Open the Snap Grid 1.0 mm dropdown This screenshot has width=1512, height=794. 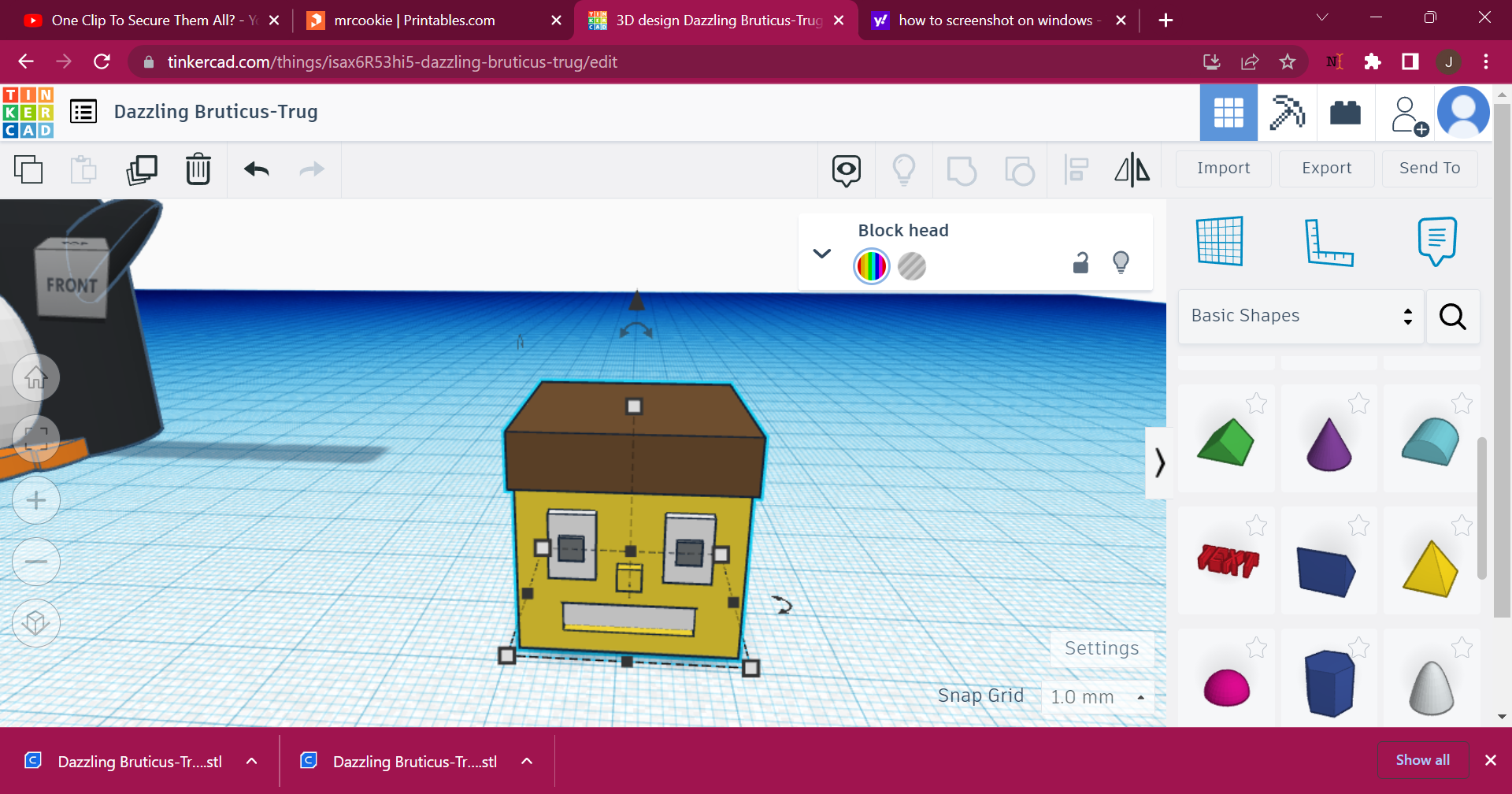click(1098, 697)
